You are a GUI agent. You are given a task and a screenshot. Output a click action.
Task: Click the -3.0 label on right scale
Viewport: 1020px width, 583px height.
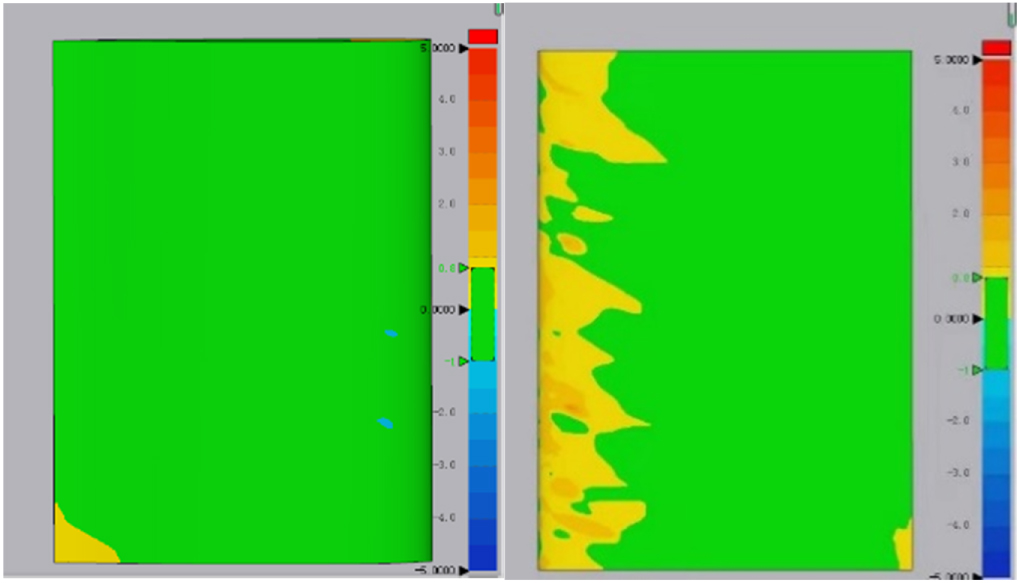958,473
